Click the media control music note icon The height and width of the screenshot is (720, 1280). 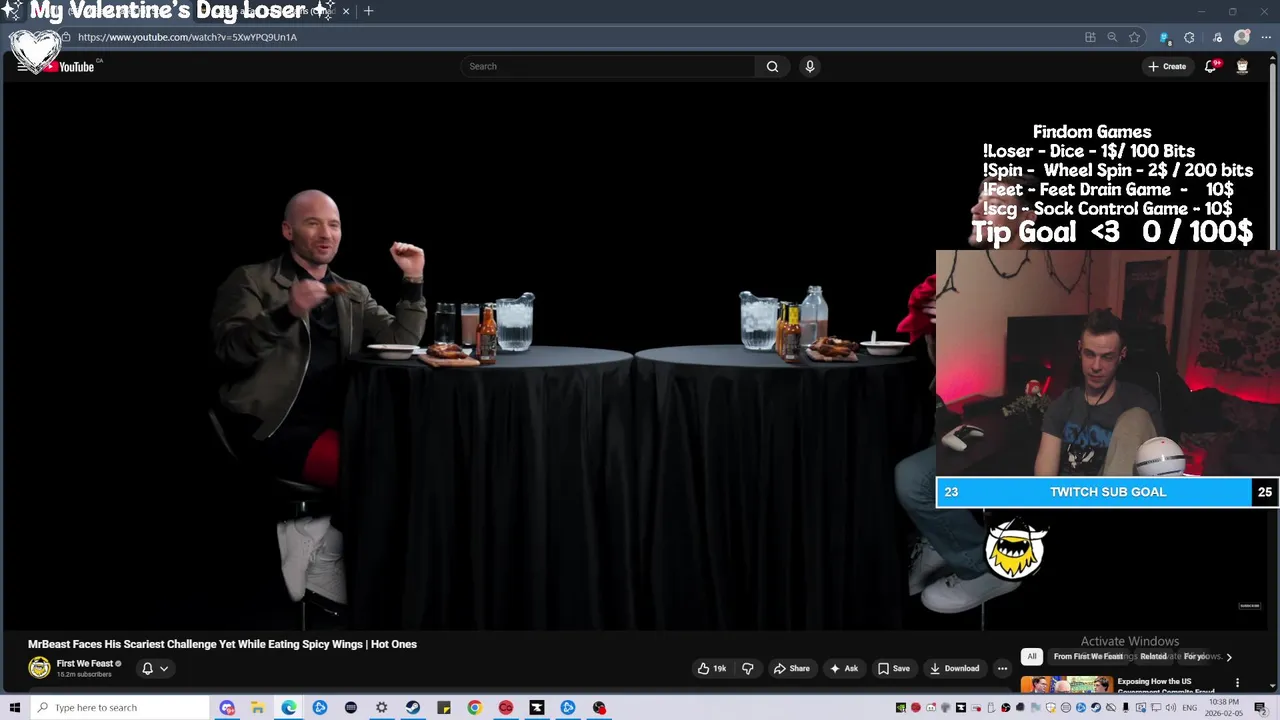pyautogui.click(x=1217, y=37)
